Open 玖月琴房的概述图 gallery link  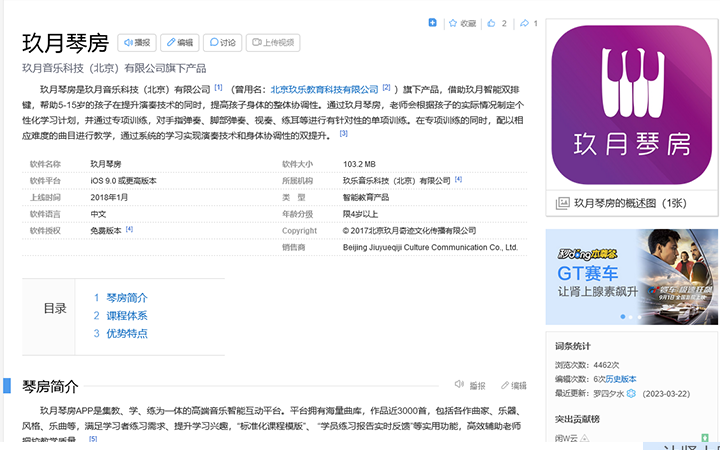pyautogui.click(x=630, y=203)
